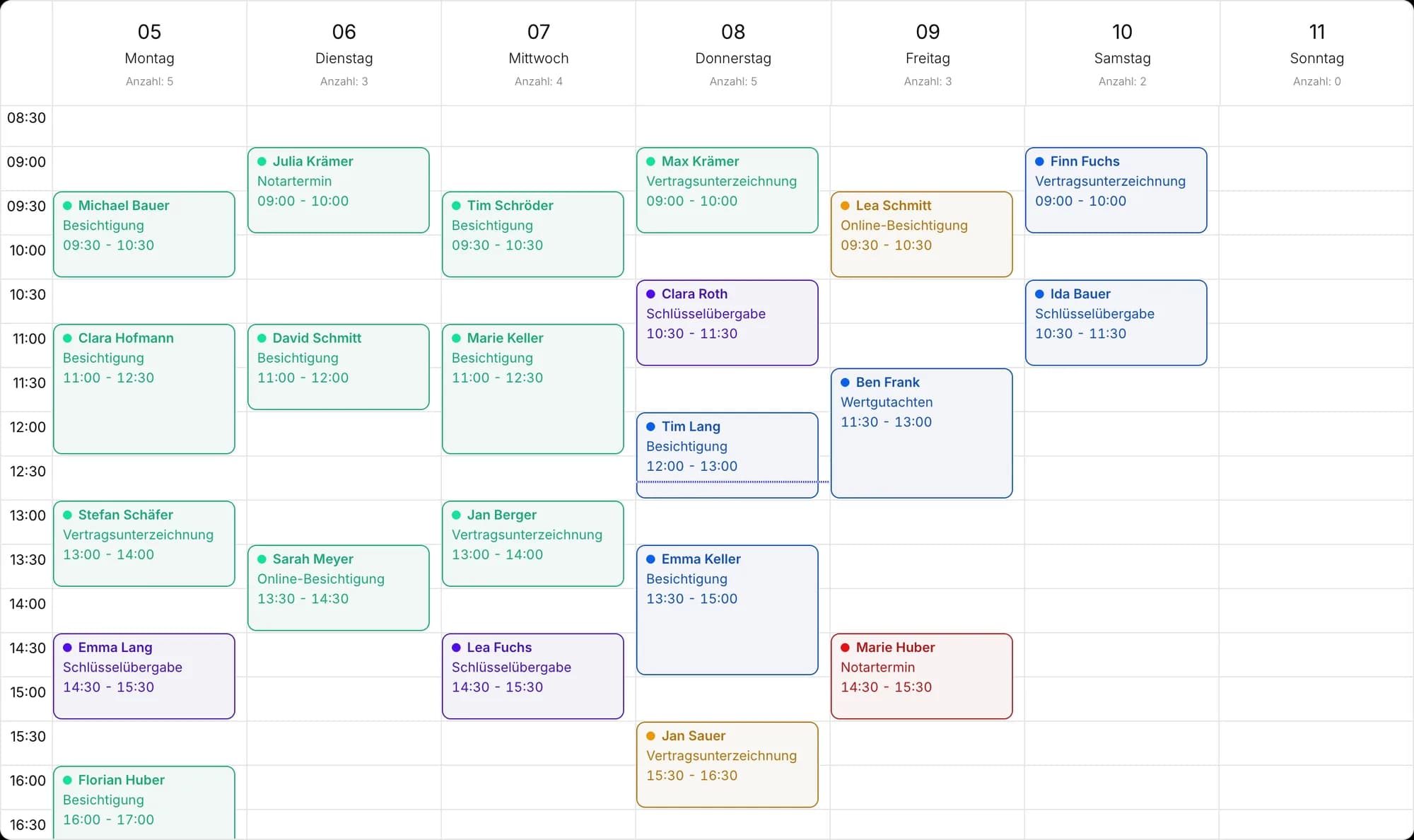Select Finn Fuchs Vertragsunterzeichnung event
This screenshot has width=1414, height=840.
coord(1116,190)
